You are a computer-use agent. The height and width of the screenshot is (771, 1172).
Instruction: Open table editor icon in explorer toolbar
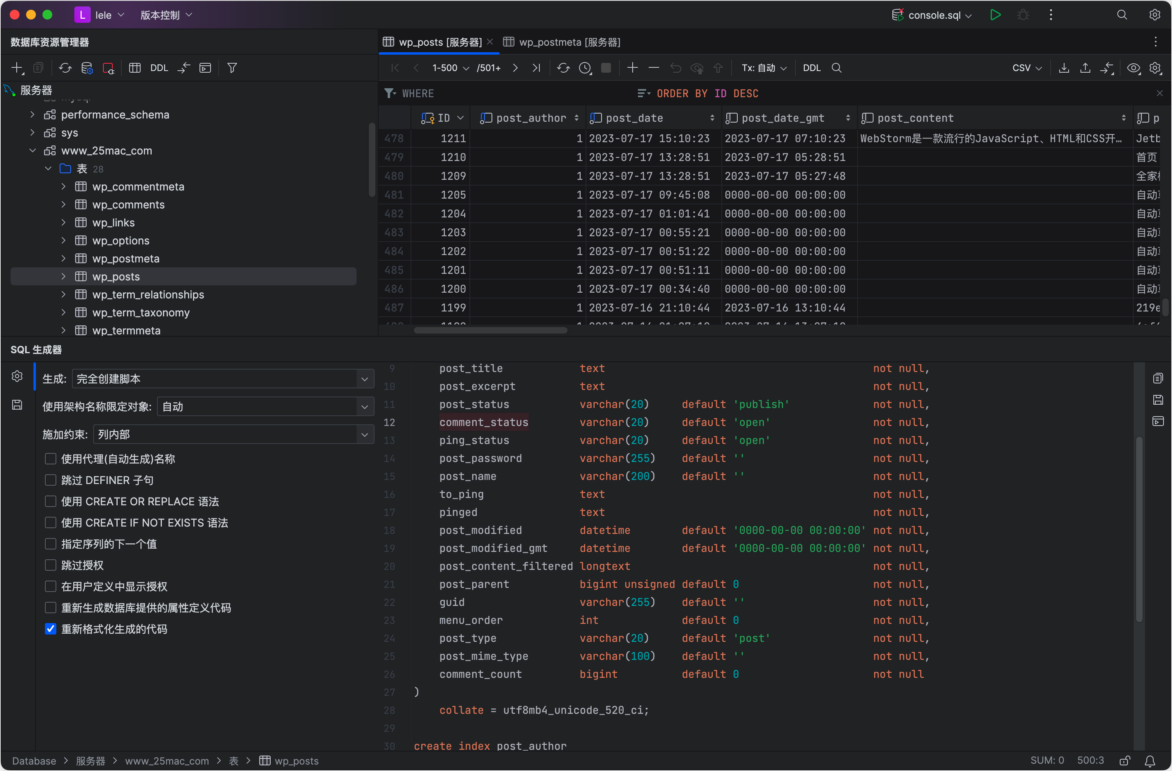135,68
